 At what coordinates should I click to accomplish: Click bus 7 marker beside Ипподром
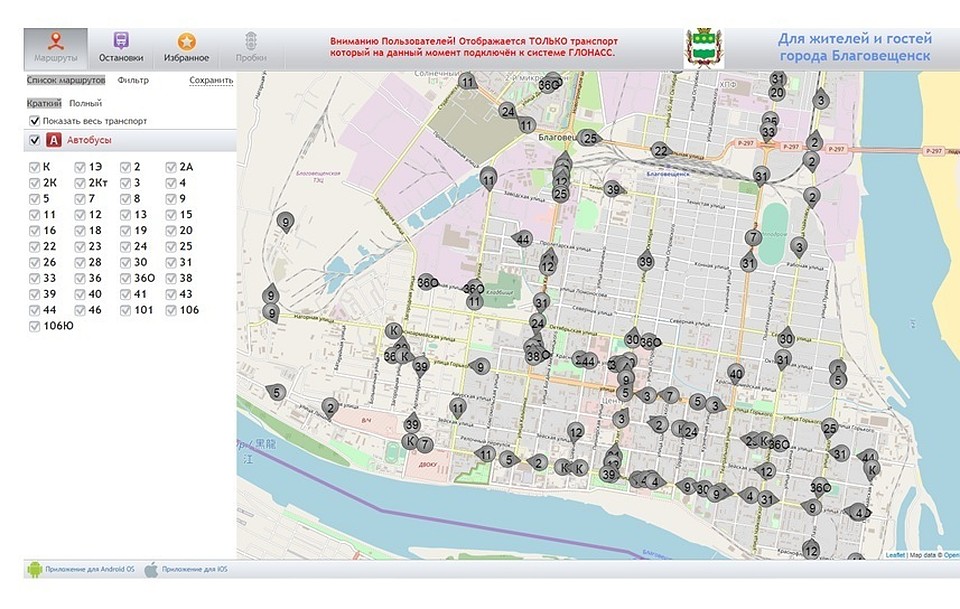pyautogui.click(x=753, y=237)
